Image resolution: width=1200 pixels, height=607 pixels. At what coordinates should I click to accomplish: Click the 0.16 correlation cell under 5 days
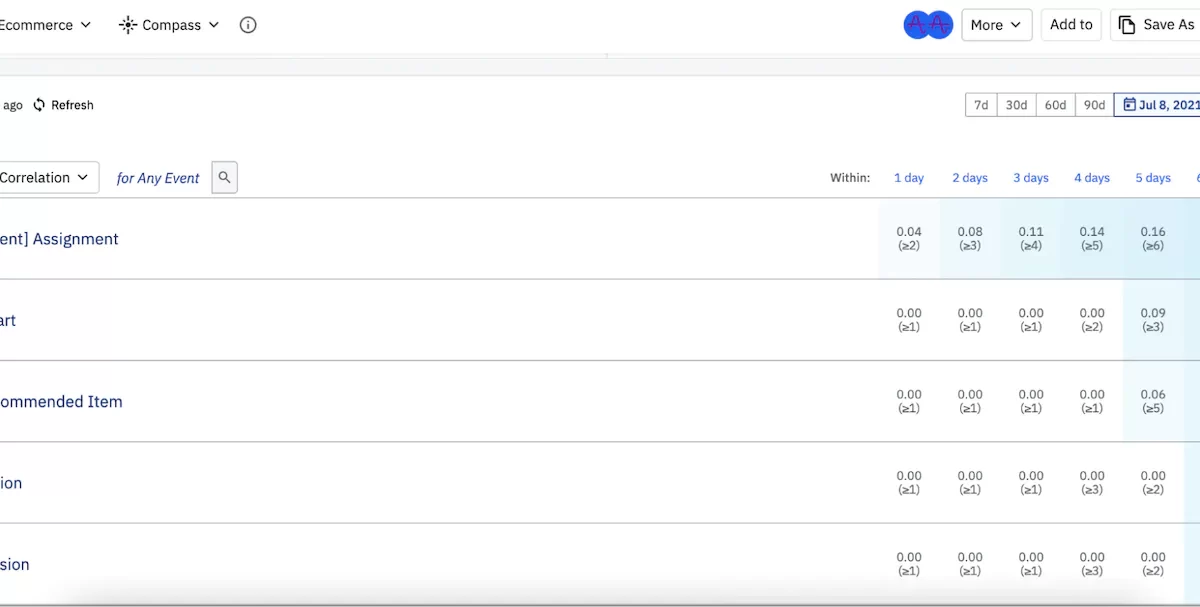[x=1153, y=238]
